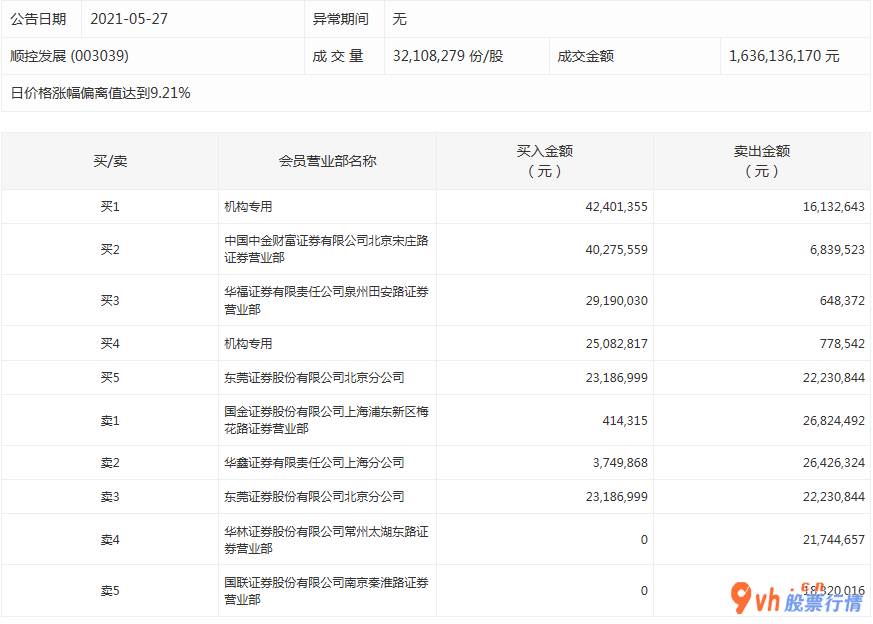Image resolution: width=873 pixels, height=624 pixels.
Task: Select sell amount 21,744,657
Action: [x=833, y=539]
